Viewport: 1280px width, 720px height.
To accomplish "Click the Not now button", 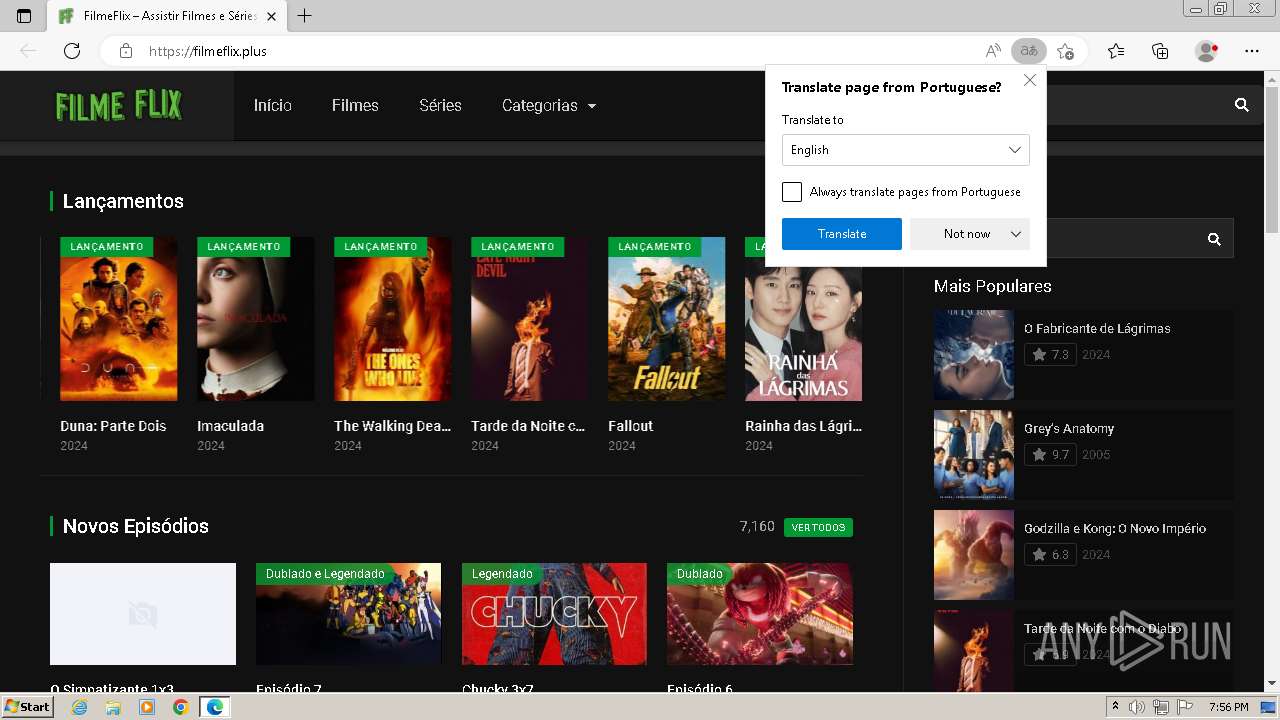I will (x=967, y=234).
